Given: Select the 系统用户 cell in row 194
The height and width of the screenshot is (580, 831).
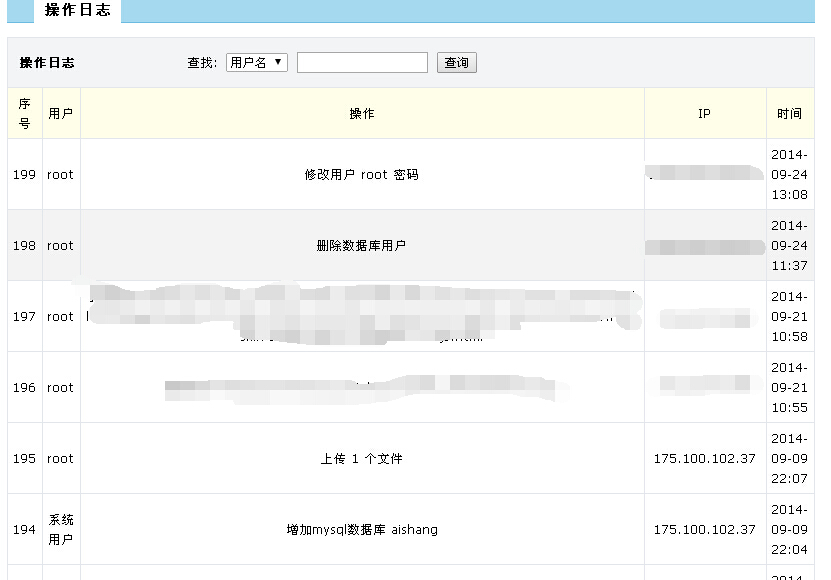Looking at the screenshot, I should (x=60, y=529).
